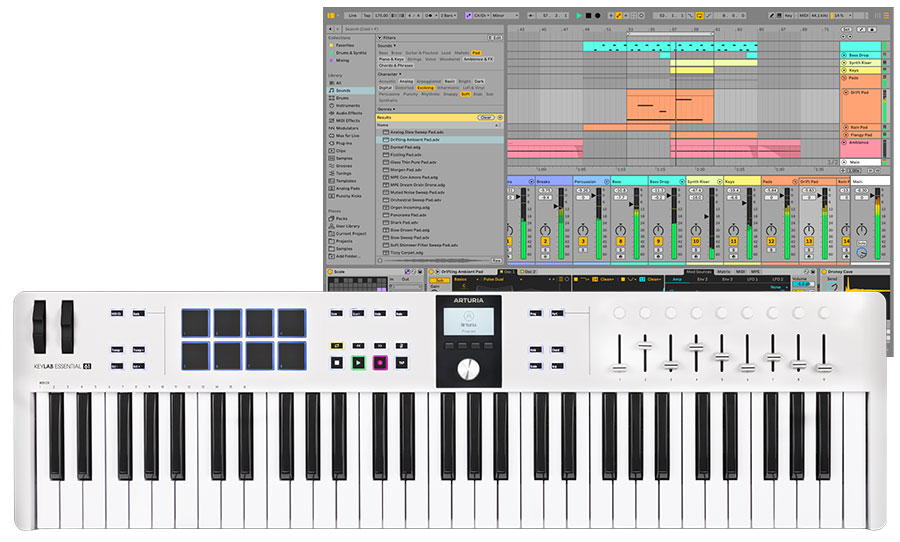This screenshot has width=900, height=542.
Task: Open the C#/Db root note dropdown
Action: pyautogui.click(x=482, y=16)
